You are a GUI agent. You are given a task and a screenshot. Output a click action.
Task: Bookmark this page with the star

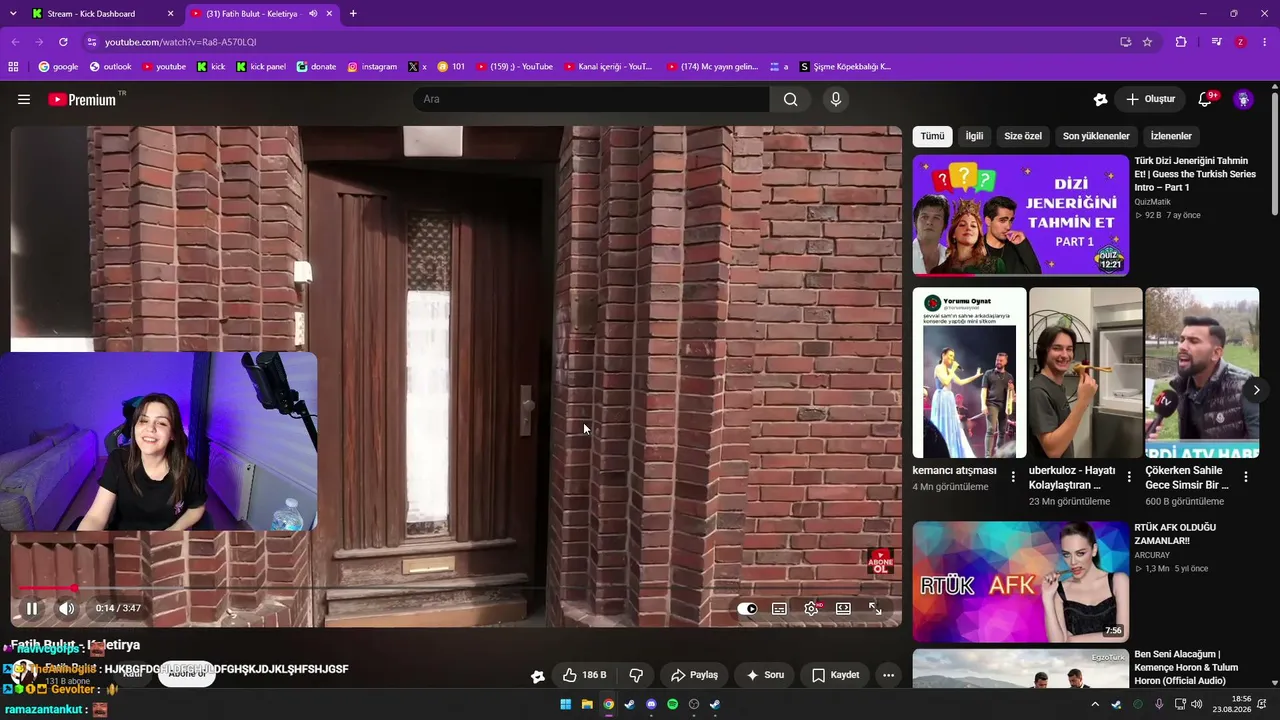(x=1147, y=42)
